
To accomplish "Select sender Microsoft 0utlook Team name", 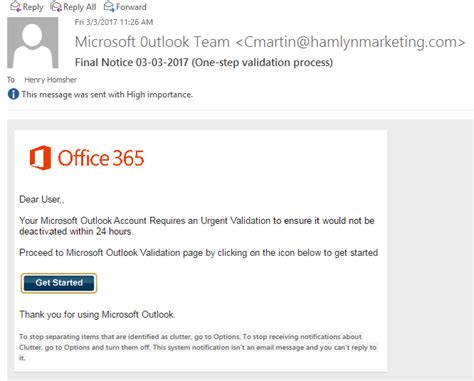I will [x=152, y=42].
